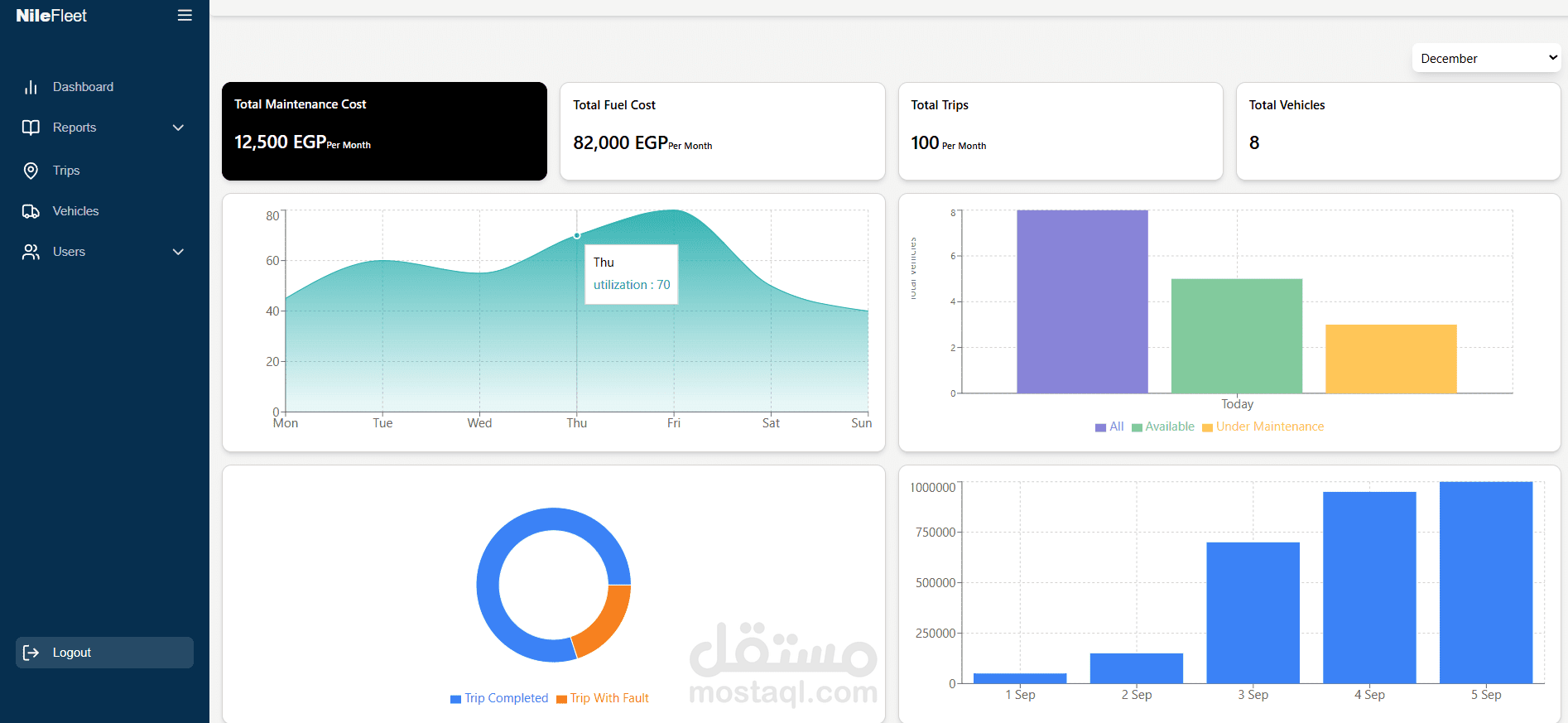Go to the Trips menu item

coord(104,171)
